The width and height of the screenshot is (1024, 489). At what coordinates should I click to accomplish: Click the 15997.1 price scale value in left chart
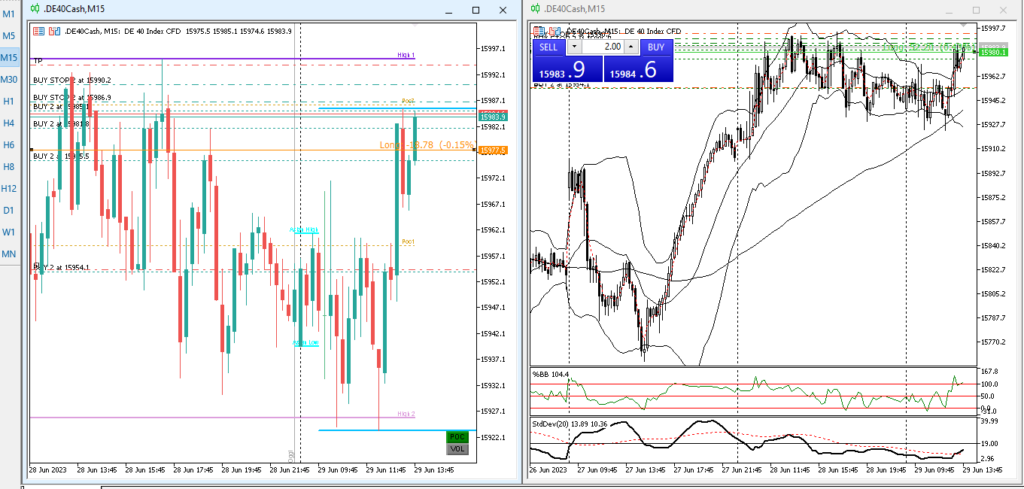492,48
